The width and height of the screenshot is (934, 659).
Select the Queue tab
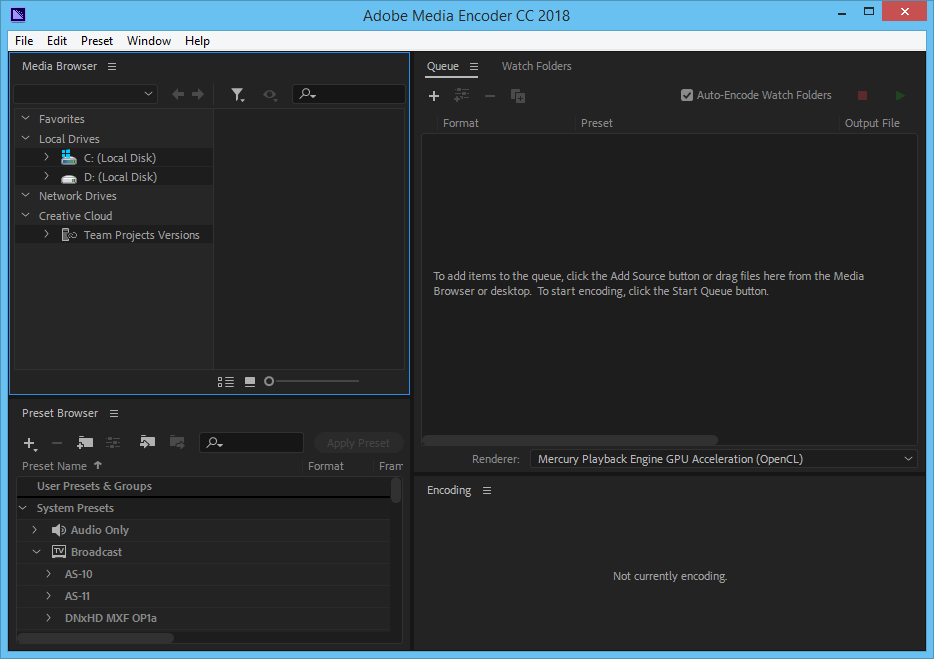443,66
